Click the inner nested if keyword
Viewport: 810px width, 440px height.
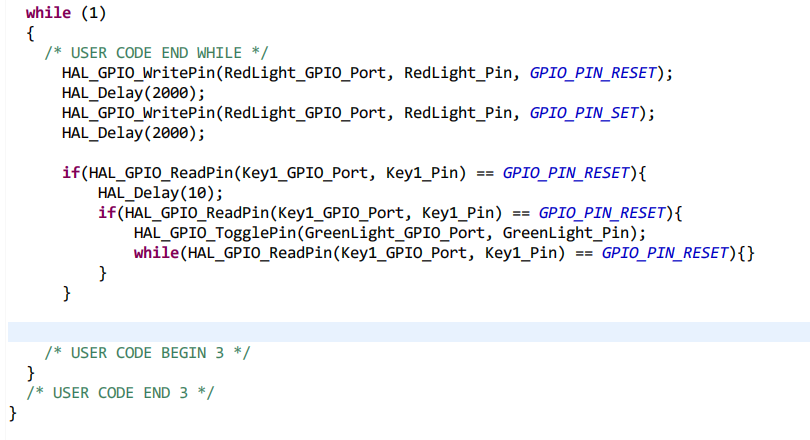105,213
